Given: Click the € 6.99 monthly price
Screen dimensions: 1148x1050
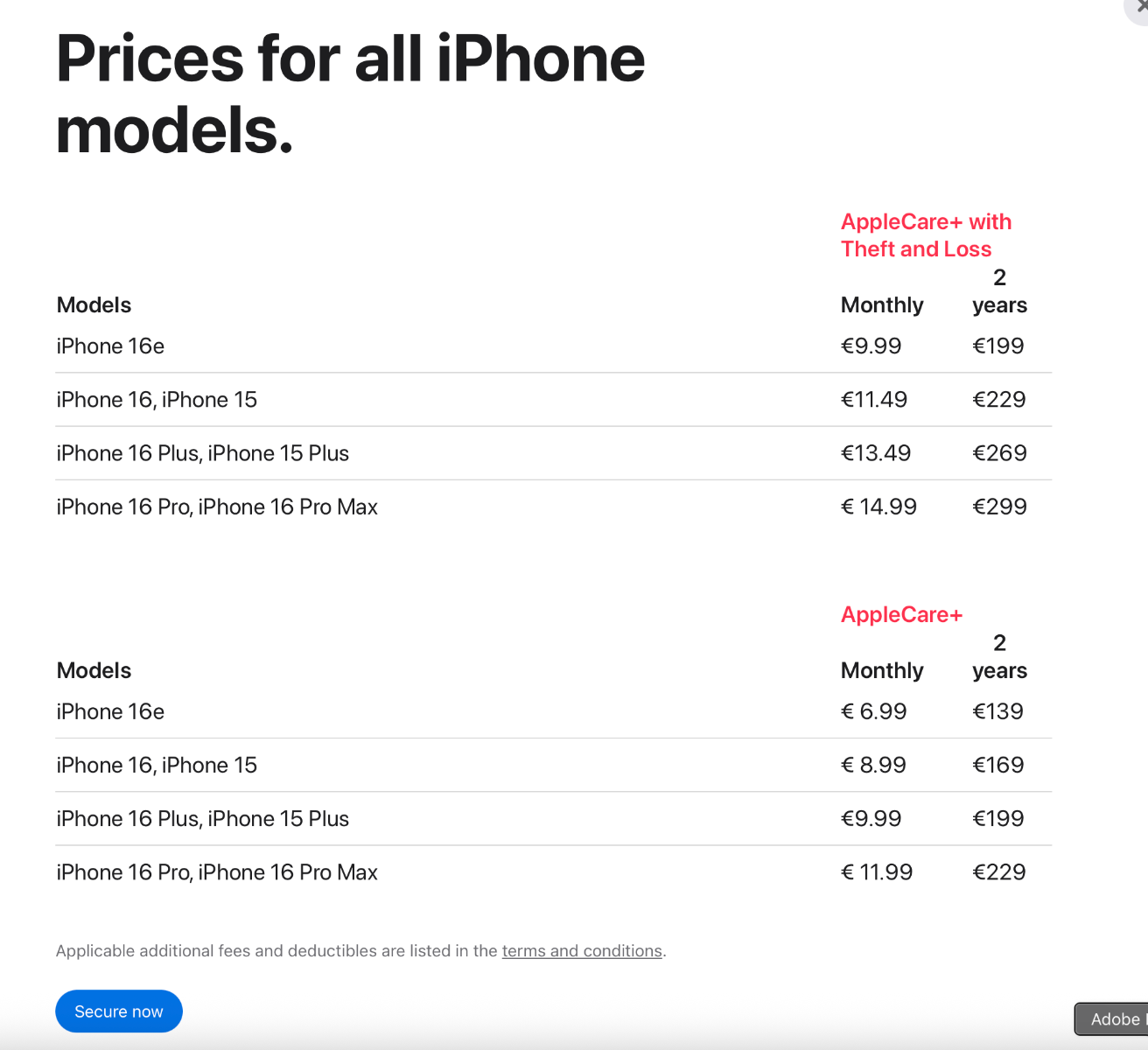Looking at the screenshot, I should pos(873,711).
